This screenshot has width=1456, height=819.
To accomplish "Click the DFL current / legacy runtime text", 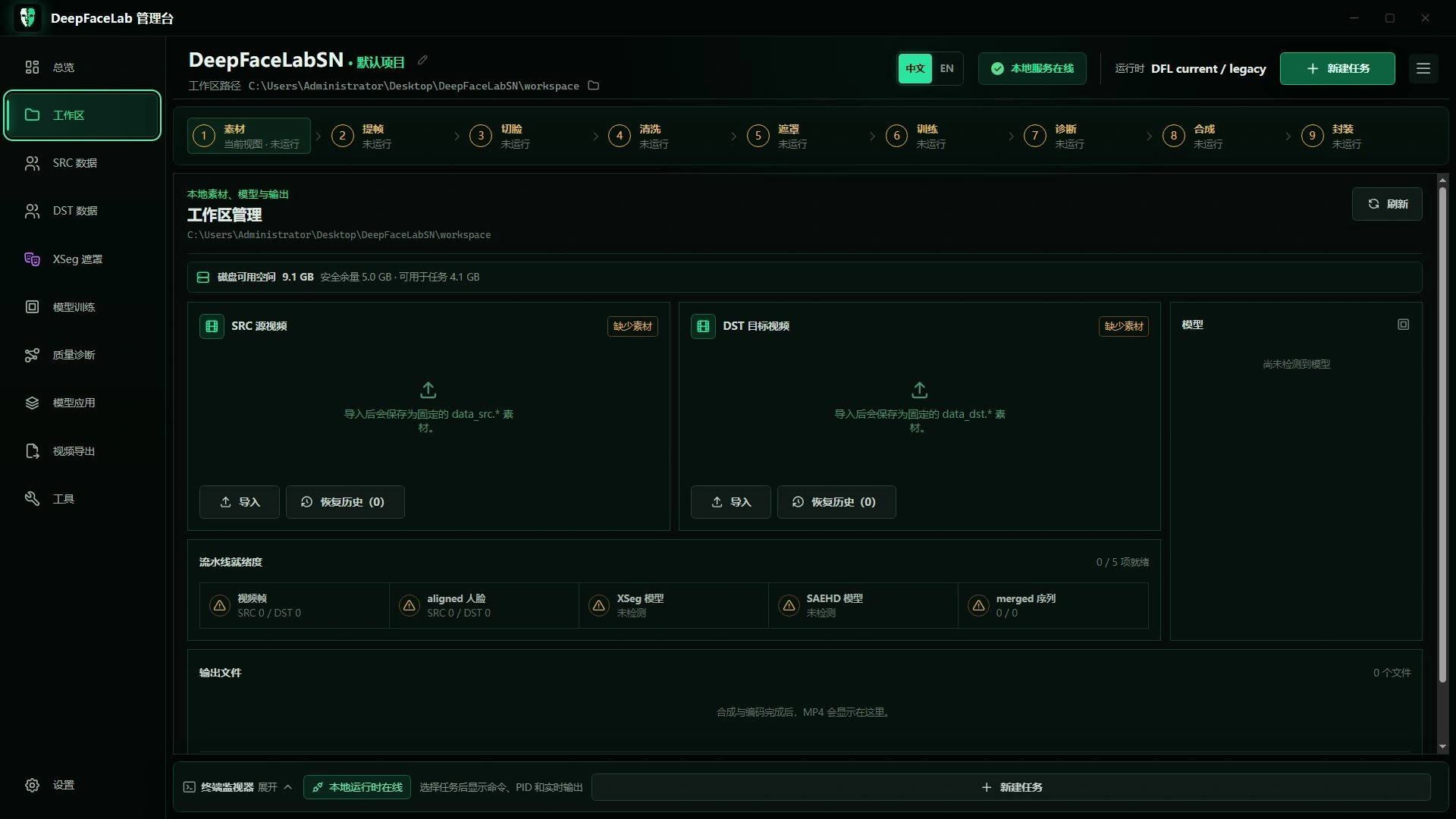I will click(1209, 69).
